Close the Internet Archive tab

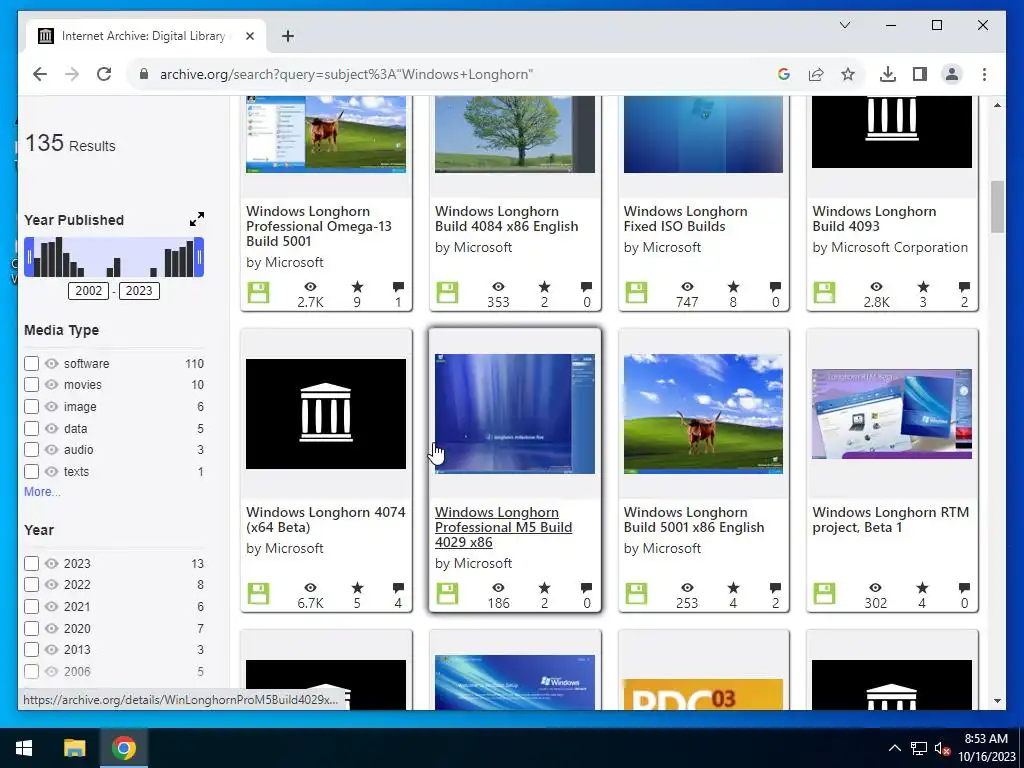249,36
